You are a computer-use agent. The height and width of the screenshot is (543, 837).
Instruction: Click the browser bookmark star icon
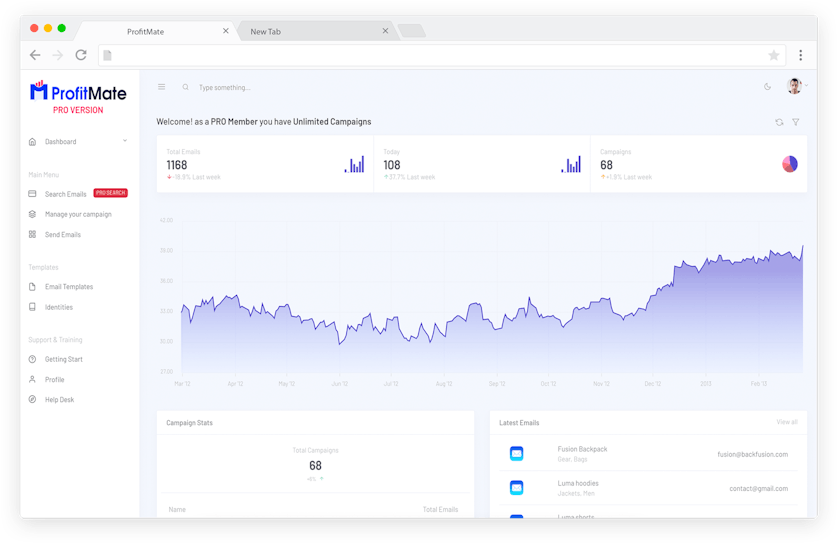coord(773,55)
